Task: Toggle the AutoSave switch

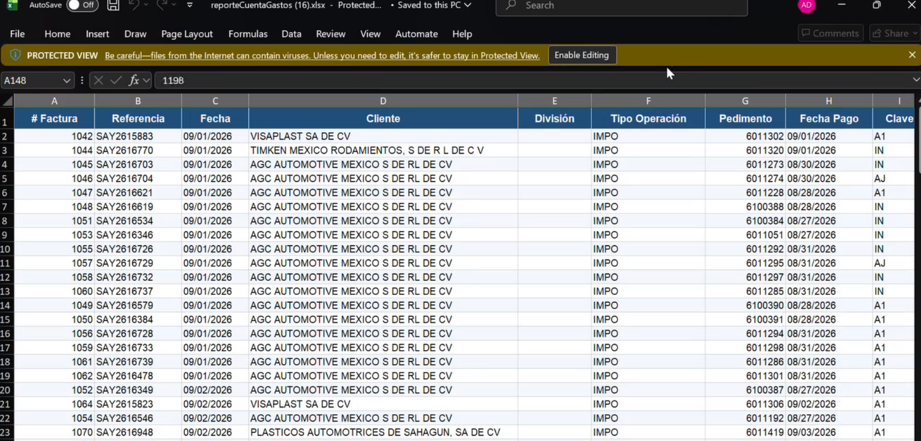Action: coord(82,5)
